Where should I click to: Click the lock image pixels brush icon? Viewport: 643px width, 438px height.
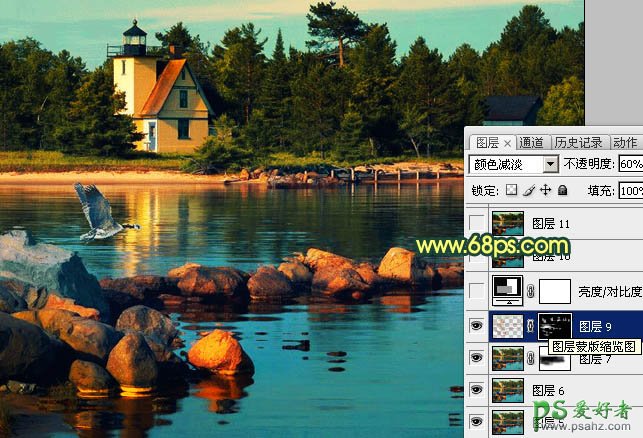pos(528,190)
